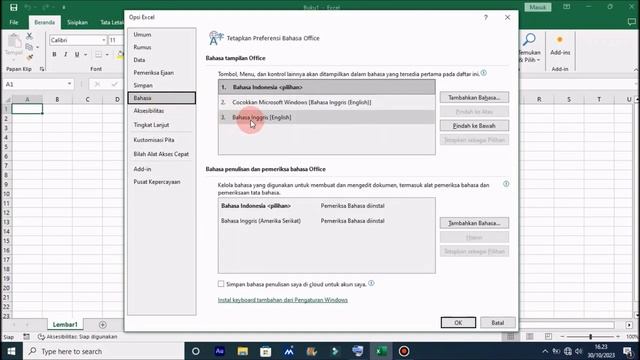Click the add new sheet plus icon

click(x=102, y=324)
